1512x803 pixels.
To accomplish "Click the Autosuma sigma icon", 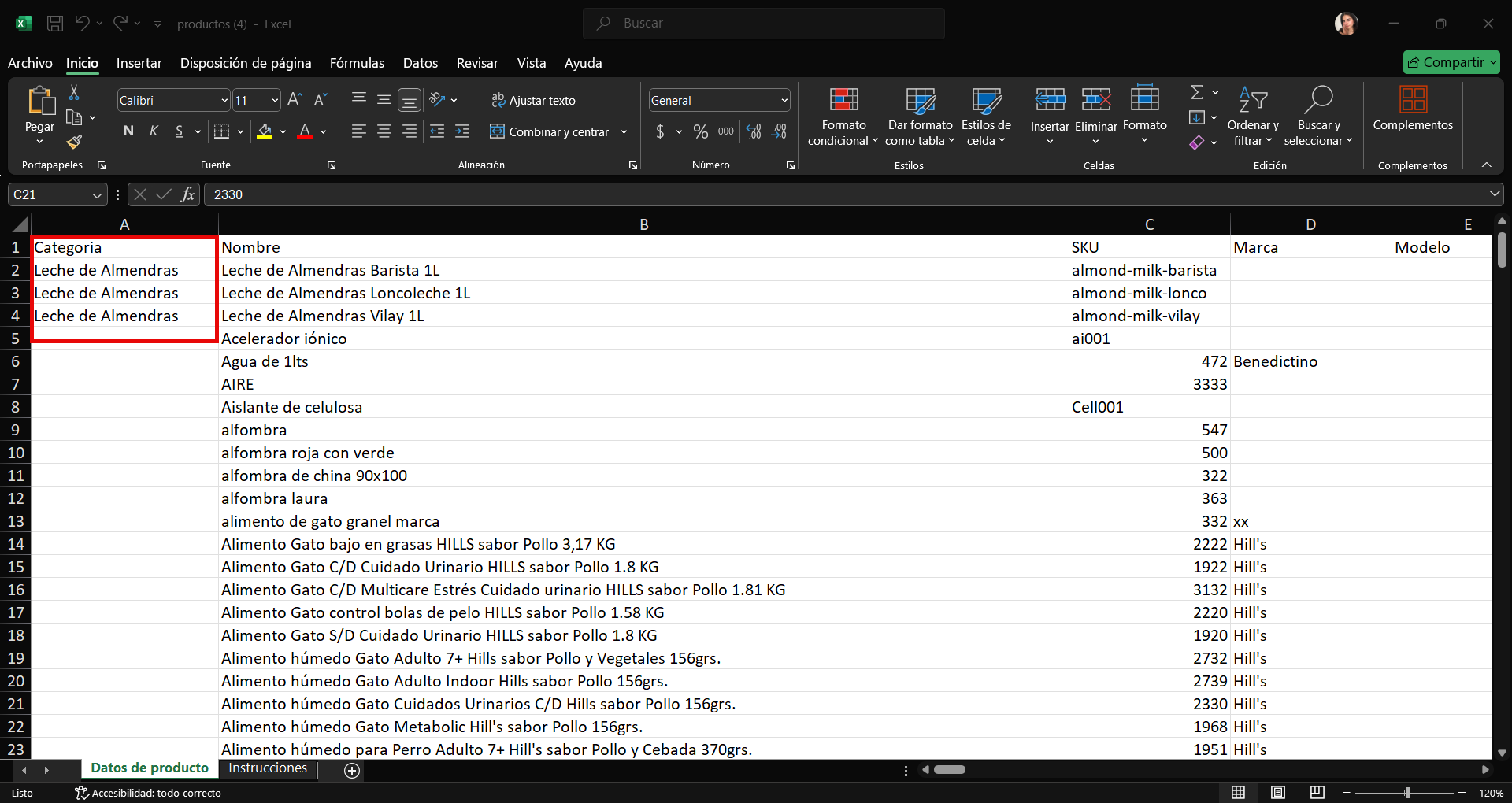I will 1197,92.
